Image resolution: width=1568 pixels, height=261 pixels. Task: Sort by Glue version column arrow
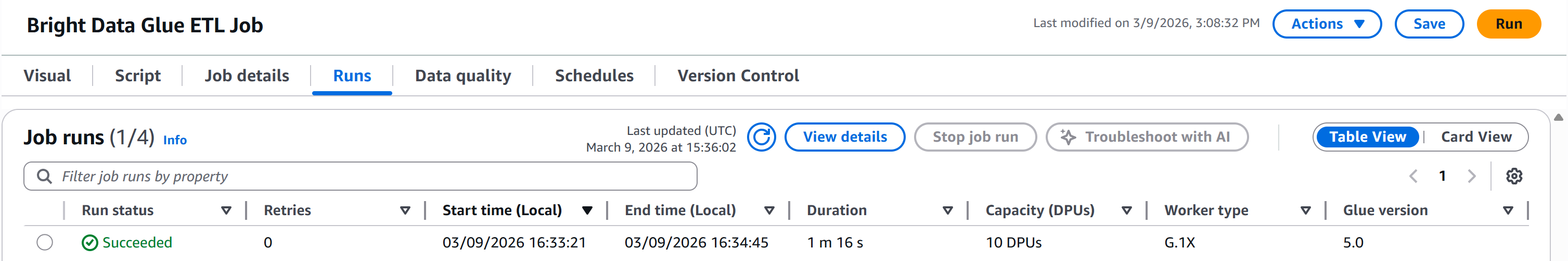click(x=1508, y=210)
